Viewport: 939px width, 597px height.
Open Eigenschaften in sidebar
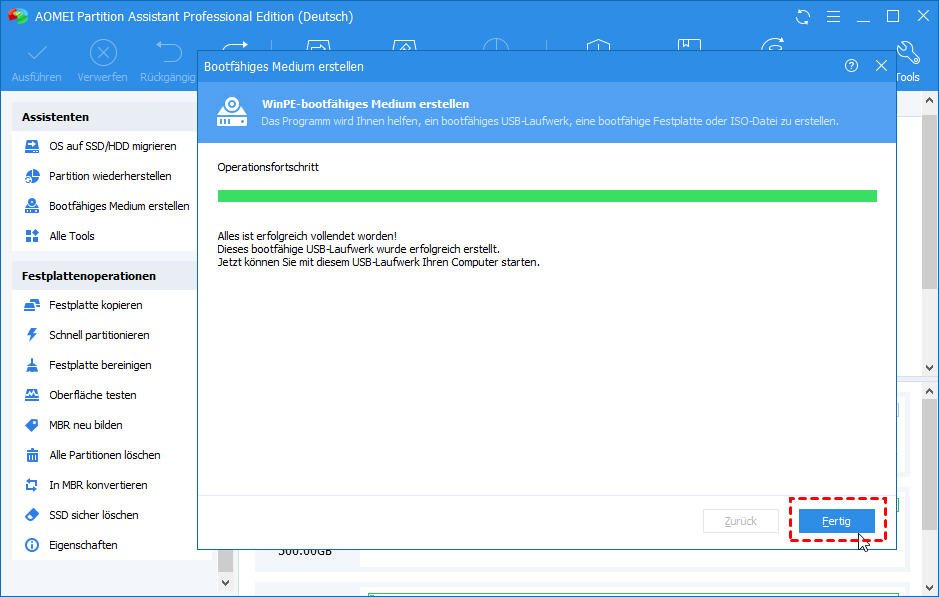(83, 545)
